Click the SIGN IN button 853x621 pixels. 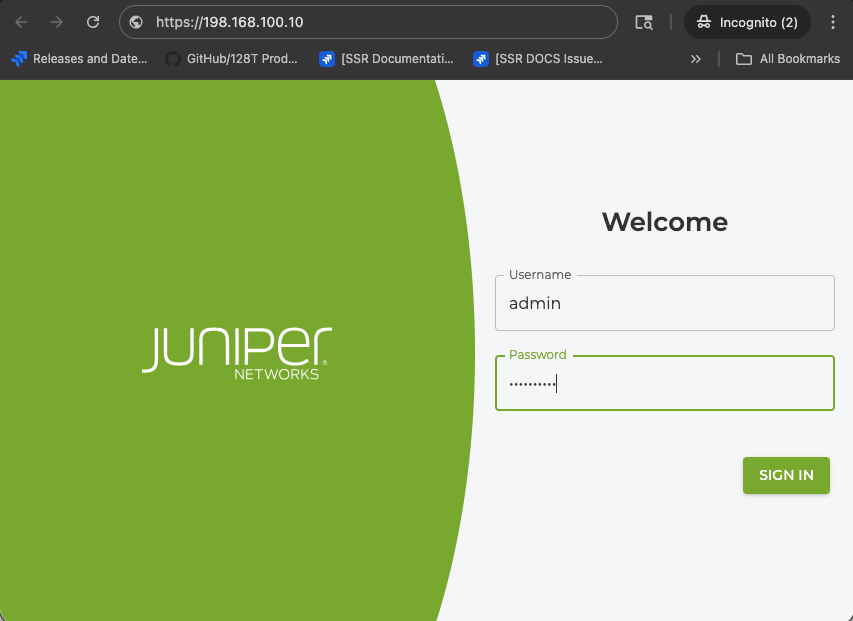[786, 475]
